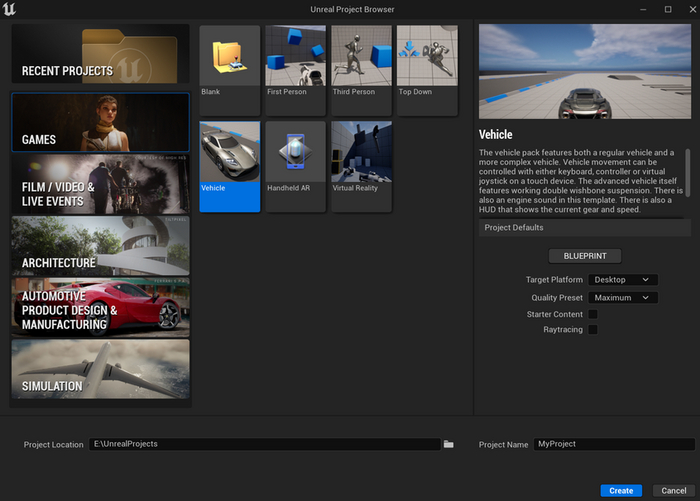
Task: Select the Virtual Reality template
Action: [x=361, y=160]
